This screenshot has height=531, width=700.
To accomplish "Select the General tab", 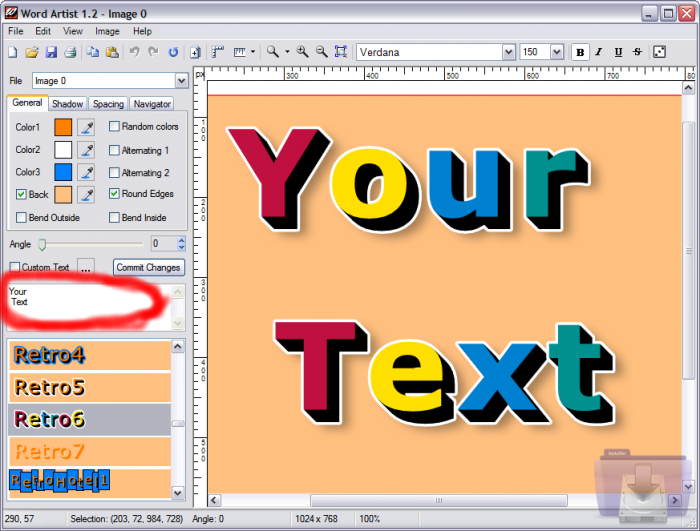I will pos(27,103).
